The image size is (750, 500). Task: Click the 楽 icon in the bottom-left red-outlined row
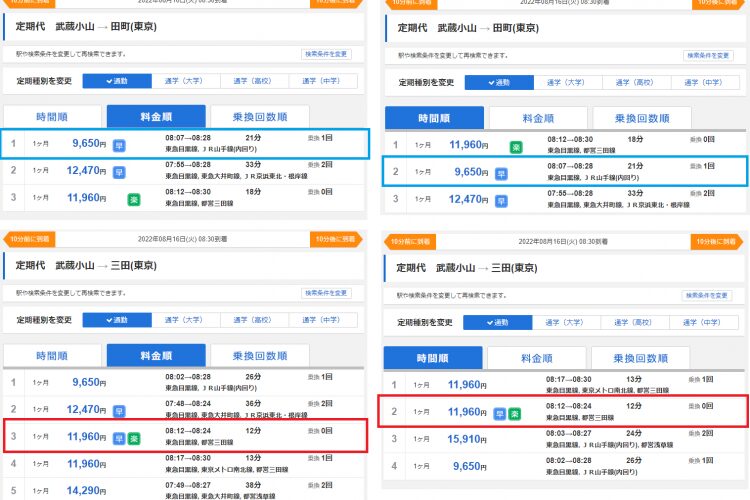click(x=134, y=437)
